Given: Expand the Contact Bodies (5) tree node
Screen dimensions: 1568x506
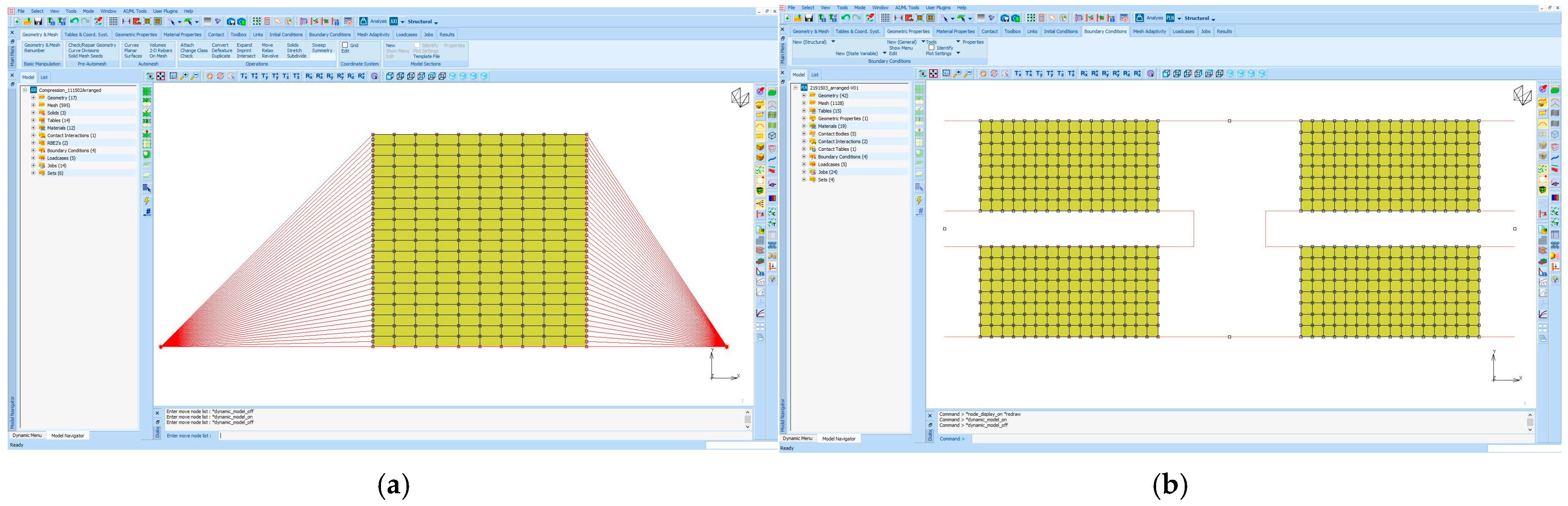Looking at the screenshot, I should [x=804, y=134].
